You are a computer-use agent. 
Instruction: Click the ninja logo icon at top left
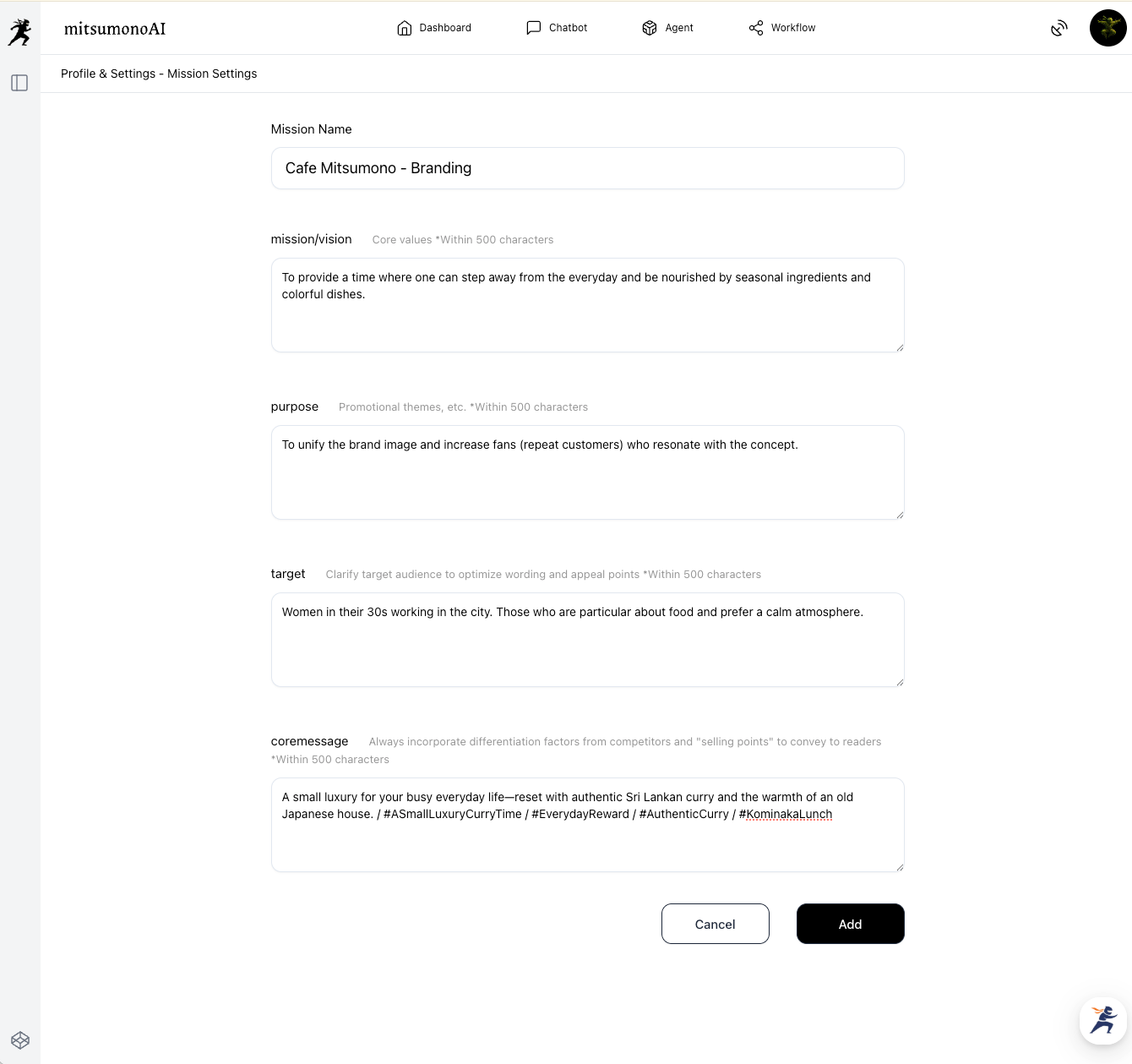(19, 32)
